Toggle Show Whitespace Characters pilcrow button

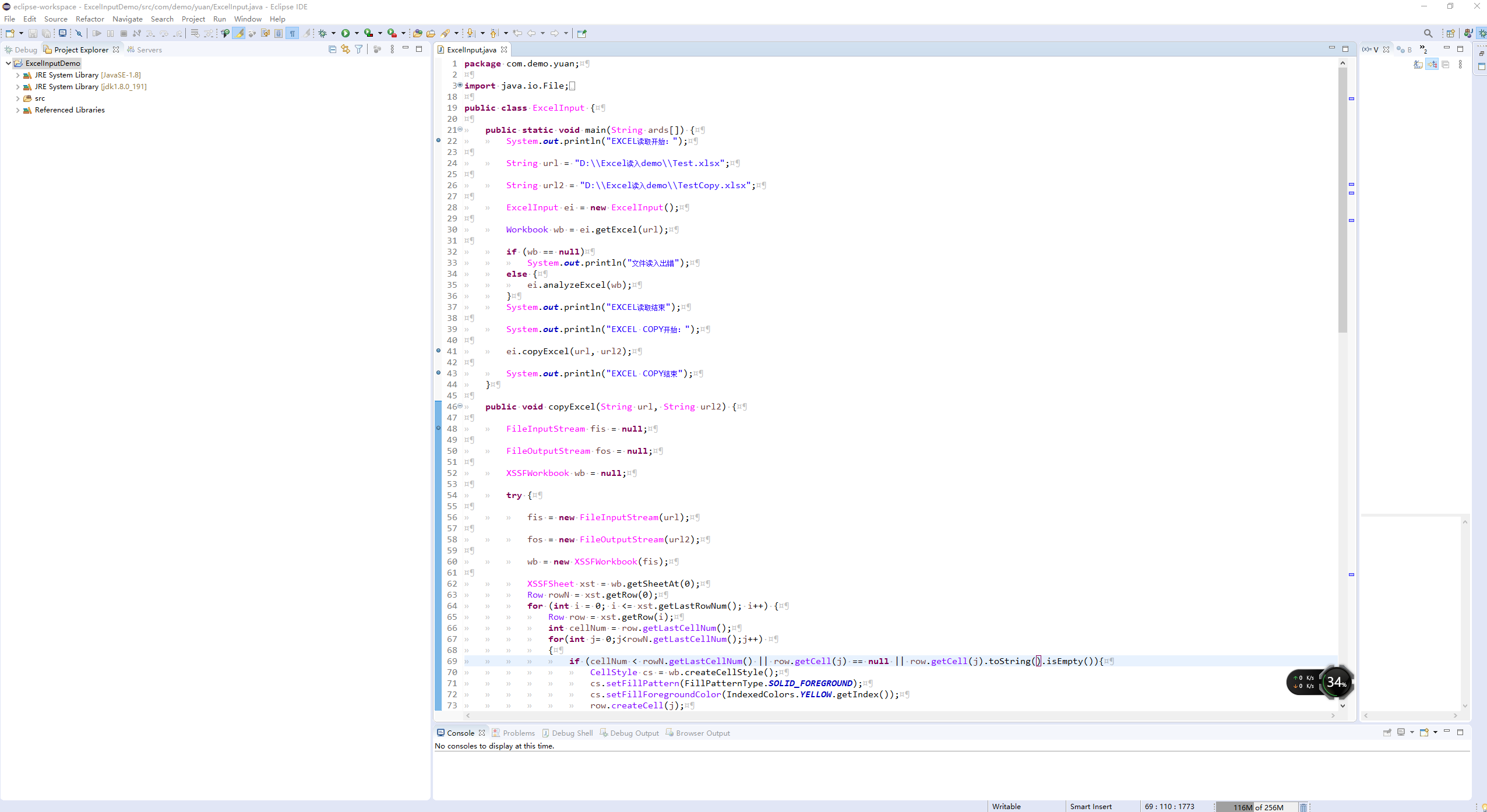coord(292,33)
